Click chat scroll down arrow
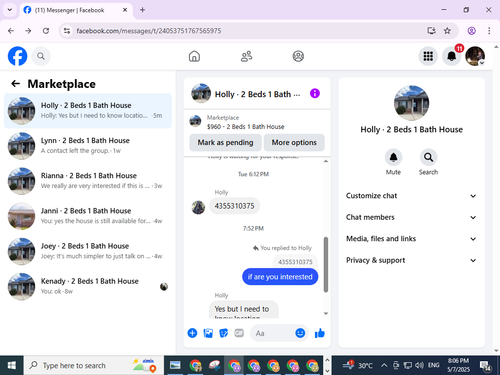The image size is (500, 375). [326, 313]
